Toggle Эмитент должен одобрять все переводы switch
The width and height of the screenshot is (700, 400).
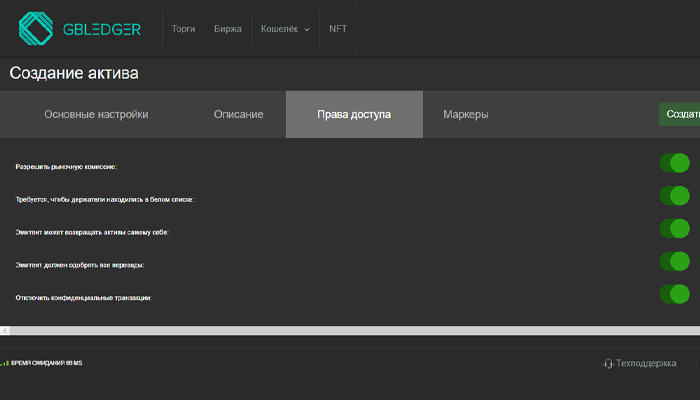[675, 261]
